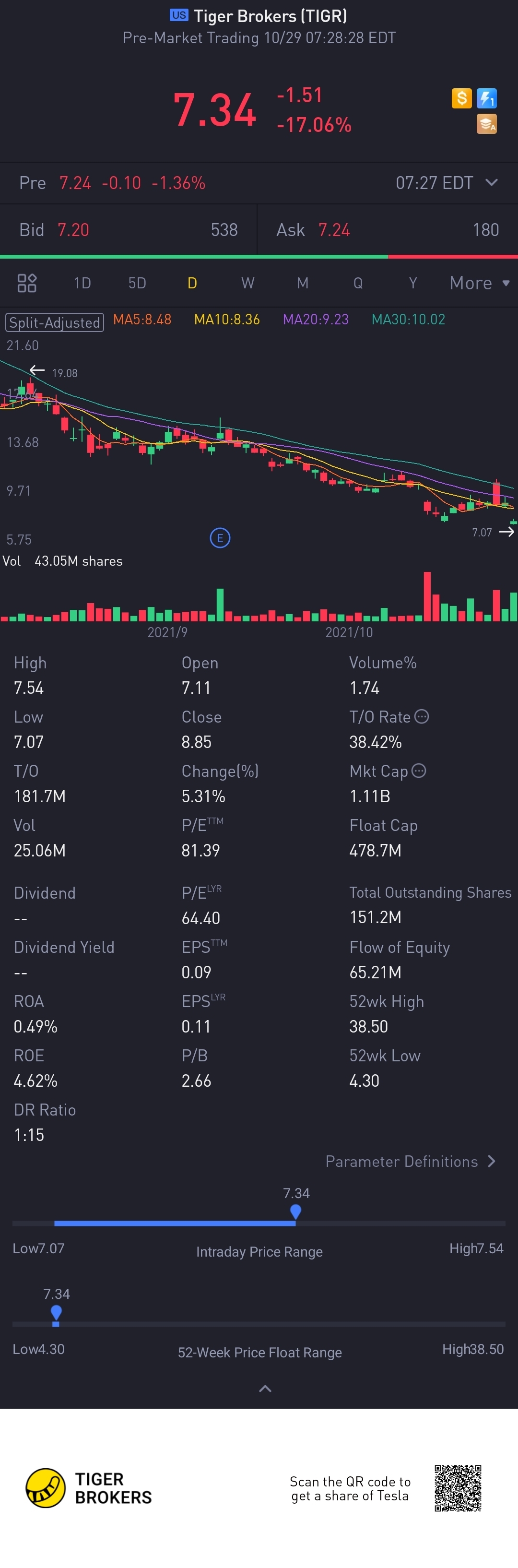Open the chart layout grid icon

coord(27,283)
